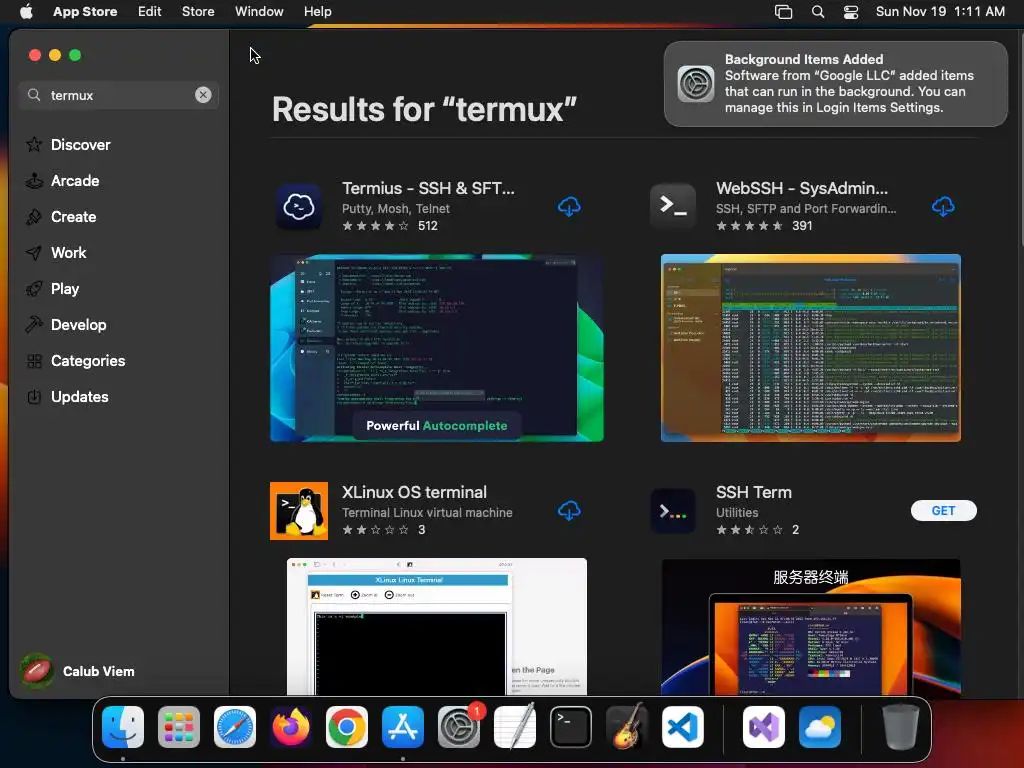The width and height of the screenshot is (1024, 768).
Task: Click the Stage Manager menu bar icon
Action: tap(783, 11)
